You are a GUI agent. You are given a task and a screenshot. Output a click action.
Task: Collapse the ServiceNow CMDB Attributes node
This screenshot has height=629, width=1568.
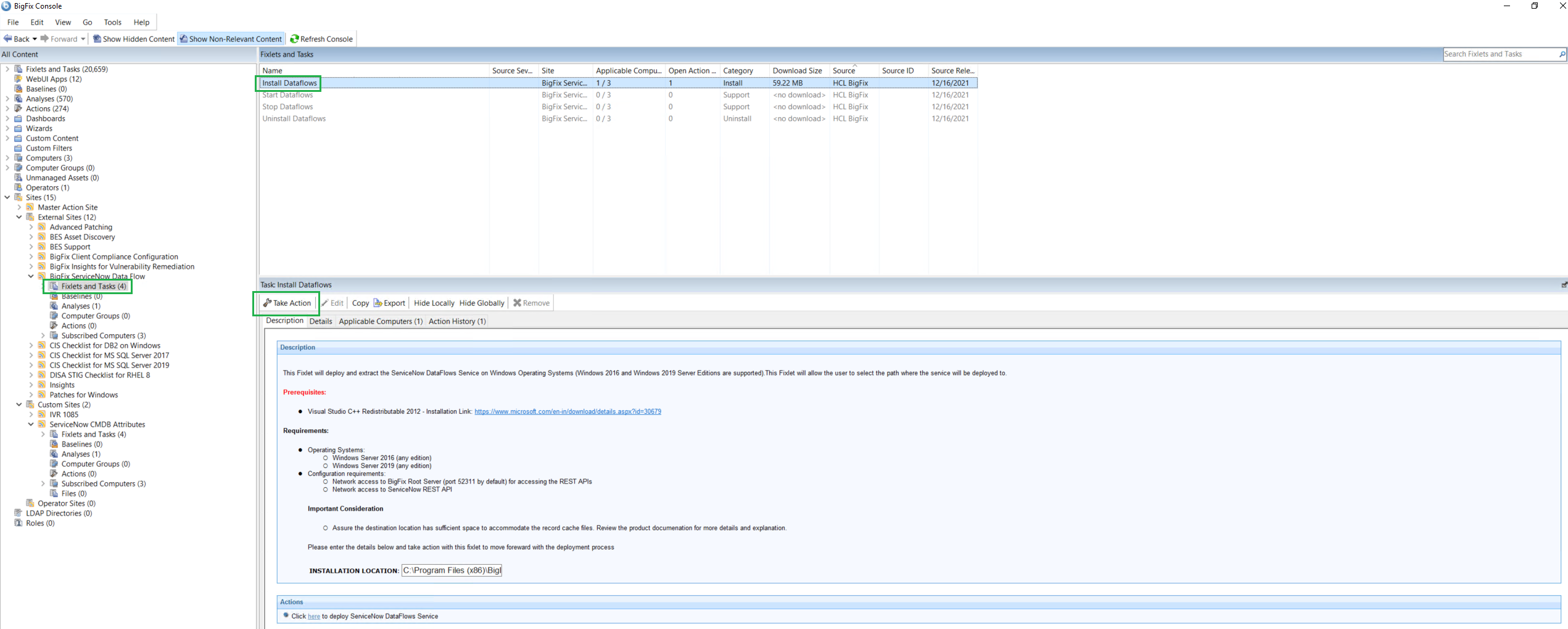[x=31, y=424]
